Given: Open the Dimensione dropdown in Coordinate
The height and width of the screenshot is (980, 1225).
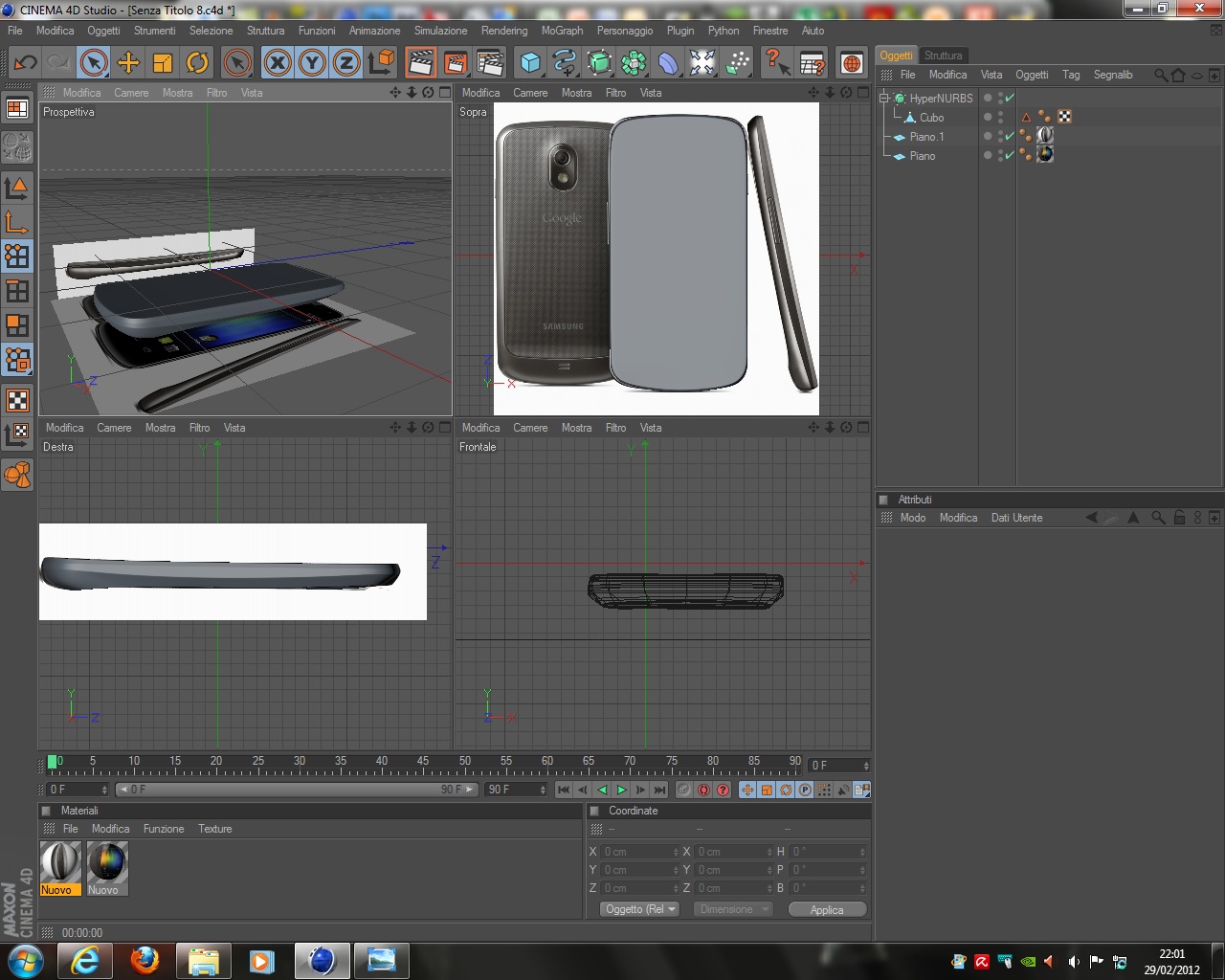Looking at the screenshot, I should click(x=732, y=909).
